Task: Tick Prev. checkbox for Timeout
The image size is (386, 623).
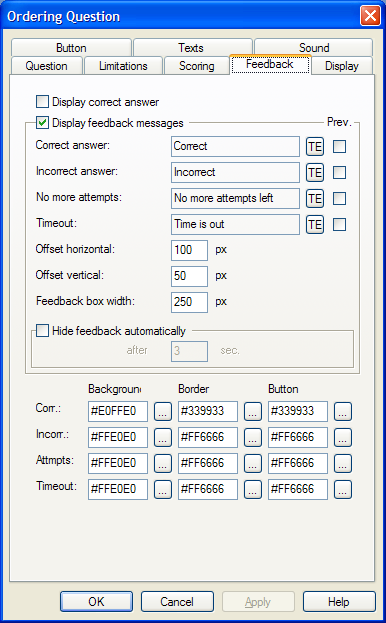Action: (339, 224)
